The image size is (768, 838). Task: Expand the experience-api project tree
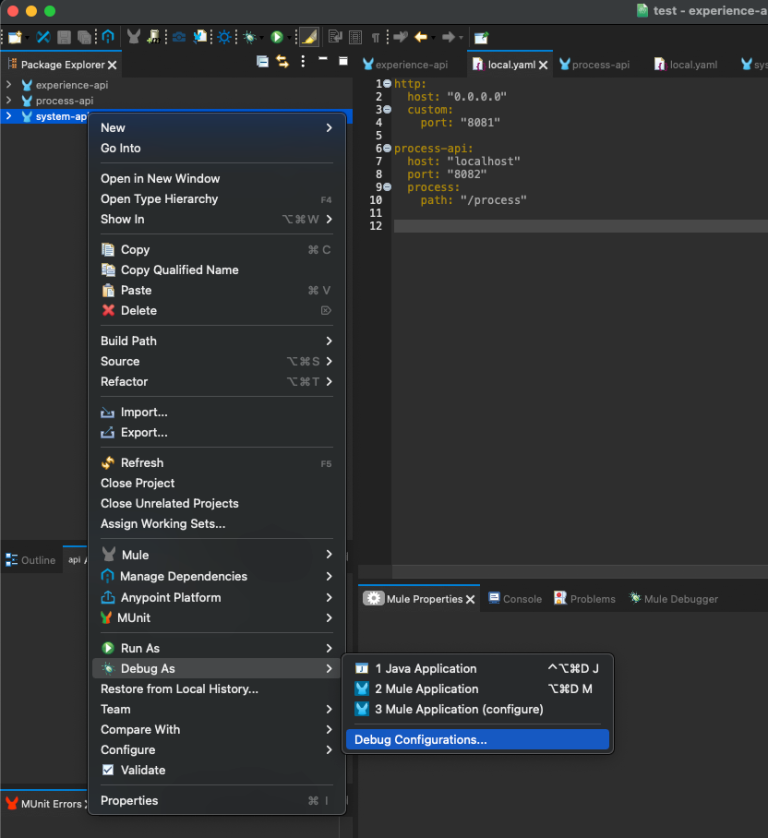[8, 84]
